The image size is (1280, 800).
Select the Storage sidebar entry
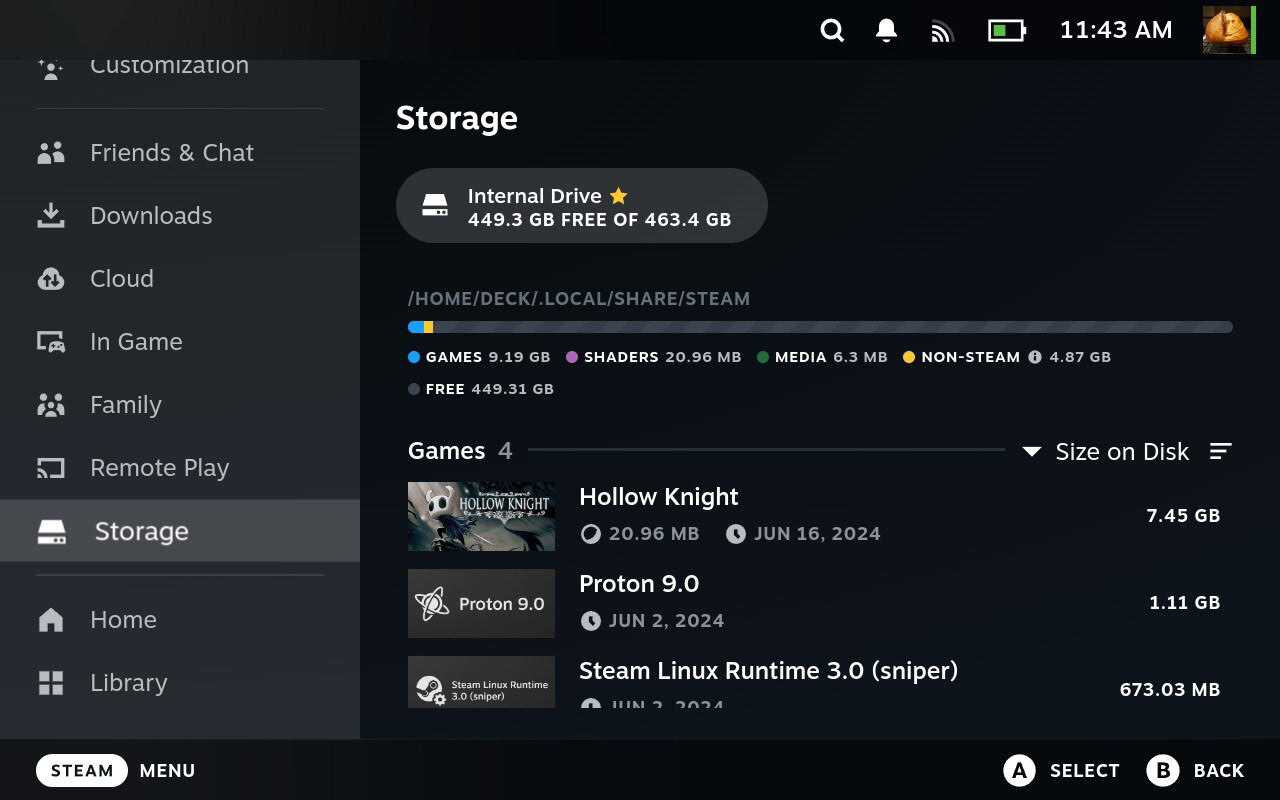(180, 531)
